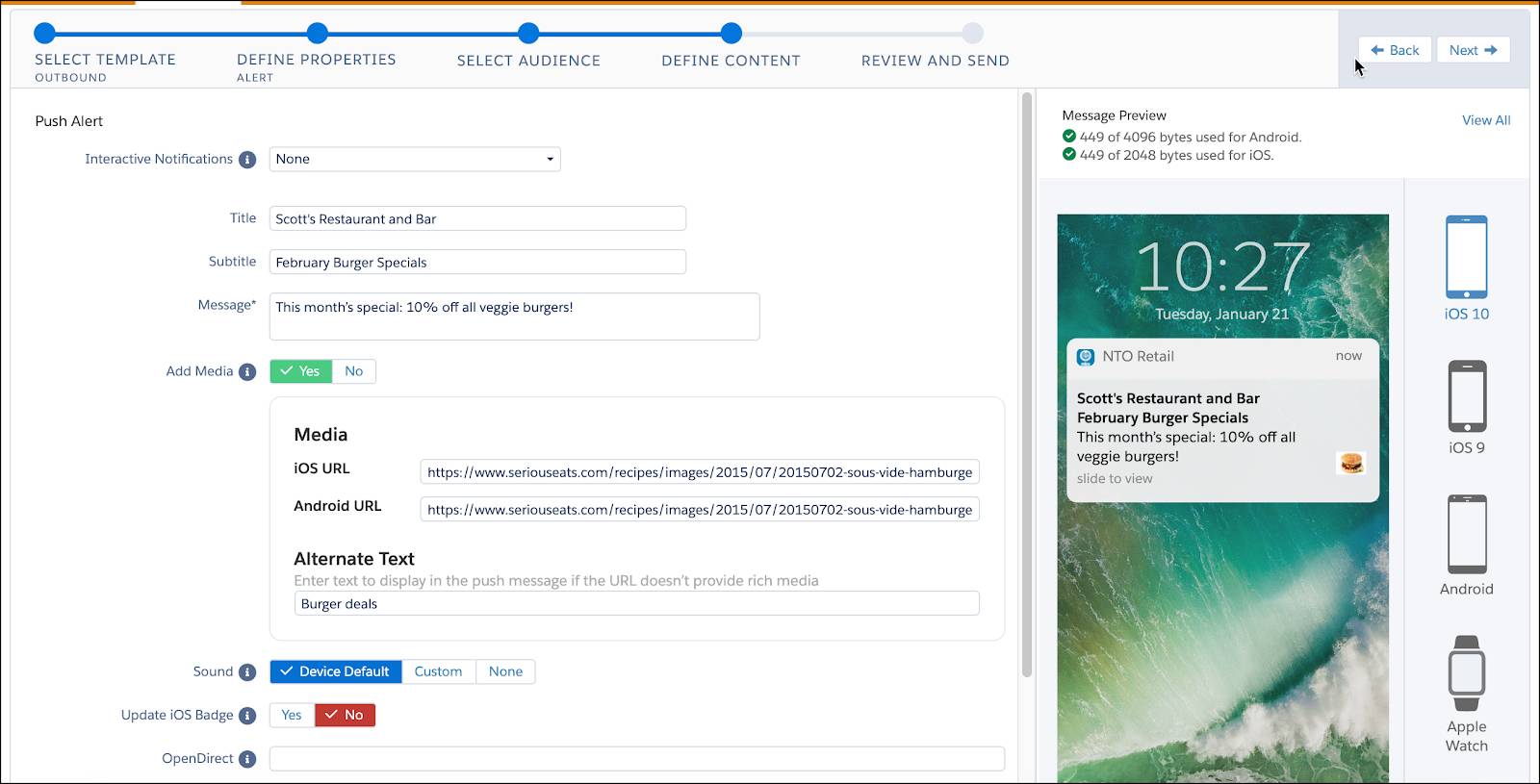Click the info icon beside Interactive Notifications
The image size is (1540, 784).
coord(247,160)
